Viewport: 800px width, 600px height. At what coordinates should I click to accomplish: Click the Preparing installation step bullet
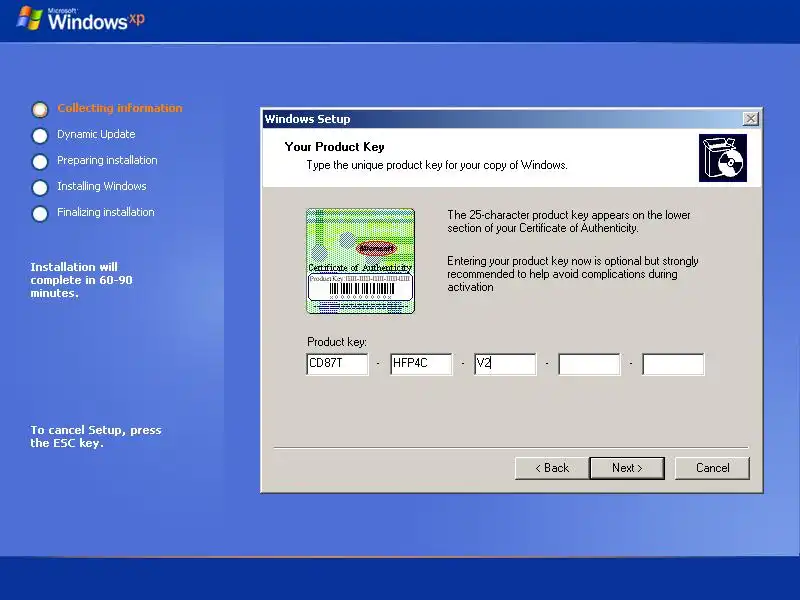point(40,161)
